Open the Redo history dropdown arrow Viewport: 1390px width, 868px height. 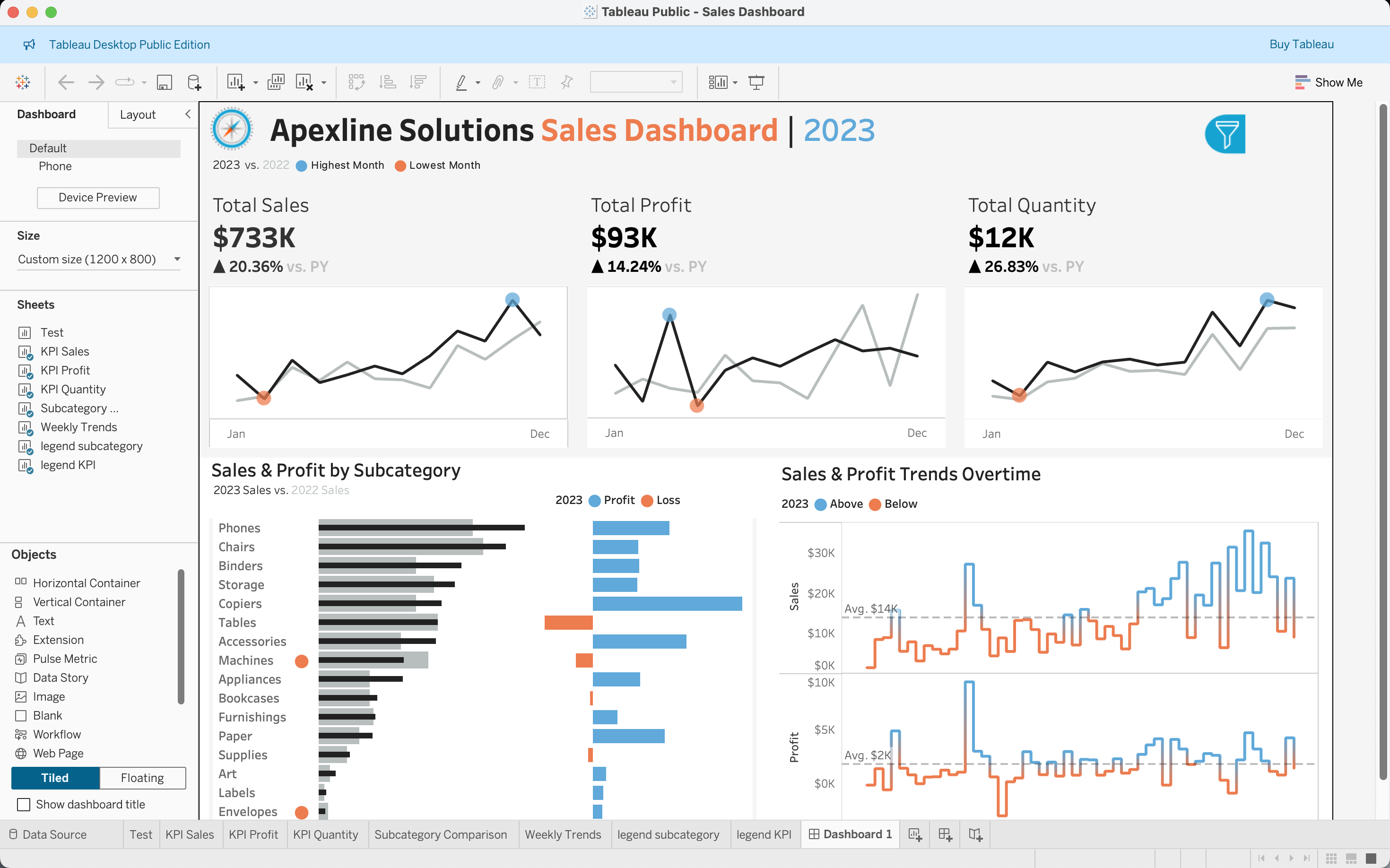point(144,83)
